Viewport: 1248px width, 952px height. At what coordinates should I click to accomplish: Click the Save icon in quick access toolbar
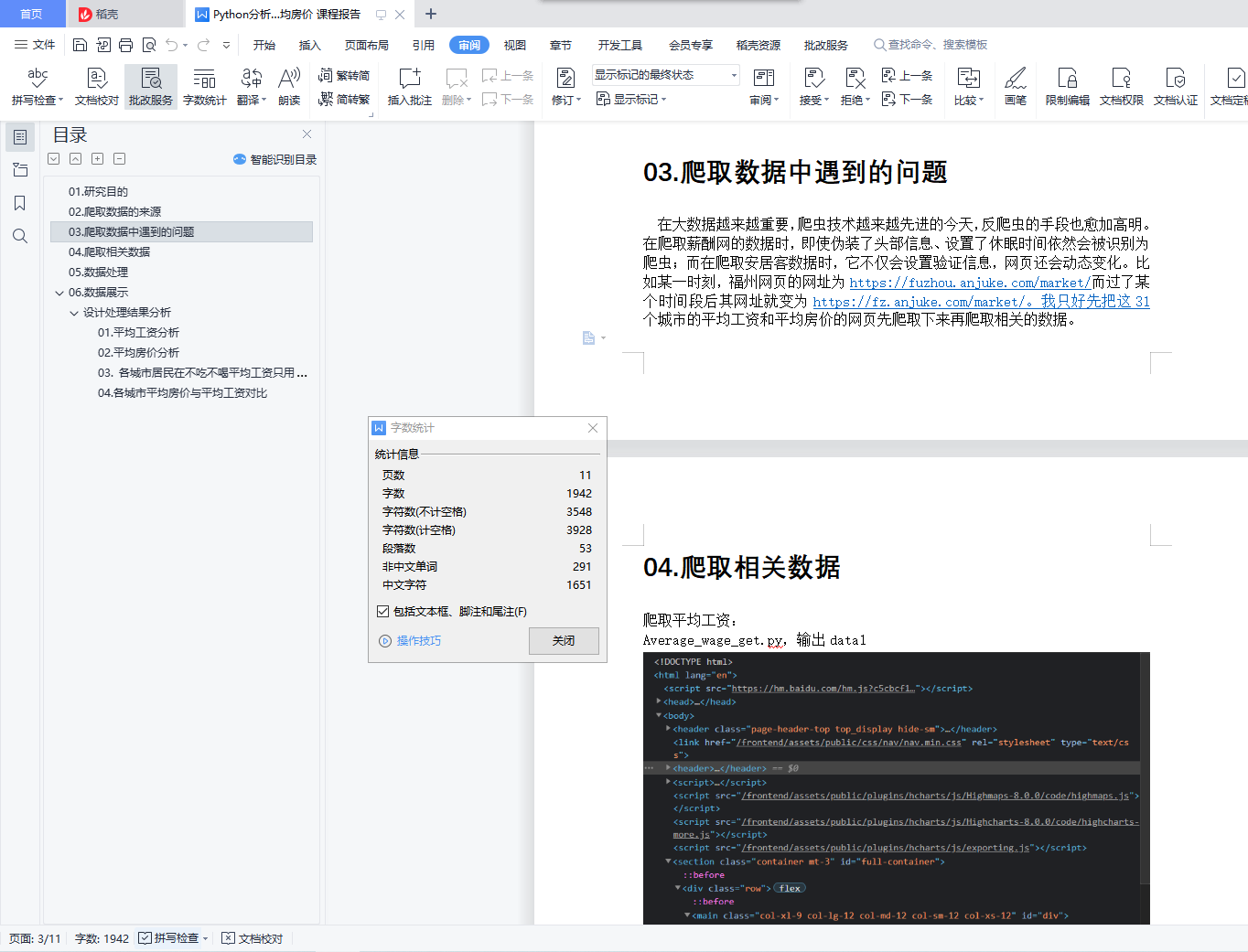80,45
